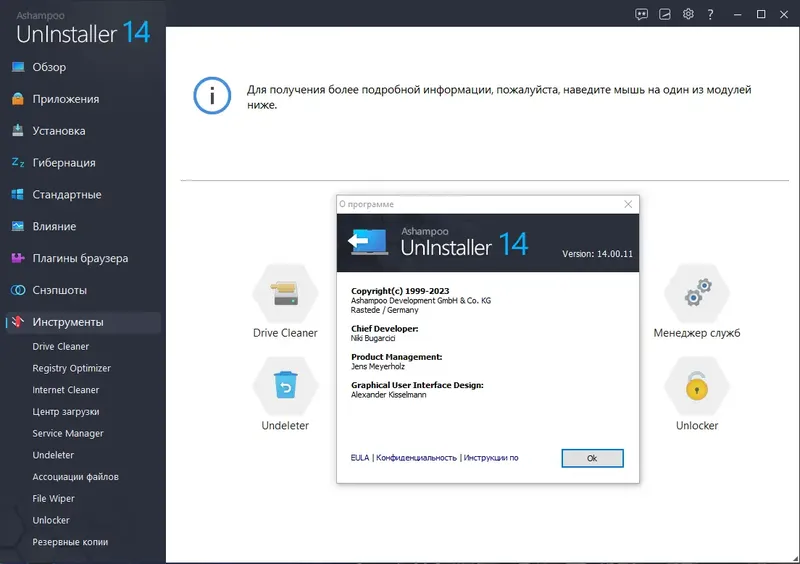Viewport: 800px width, 564px height.
Task: Open Internet Cleaner submenu entry
Action: pyautogui.click(x=65, y=389)
